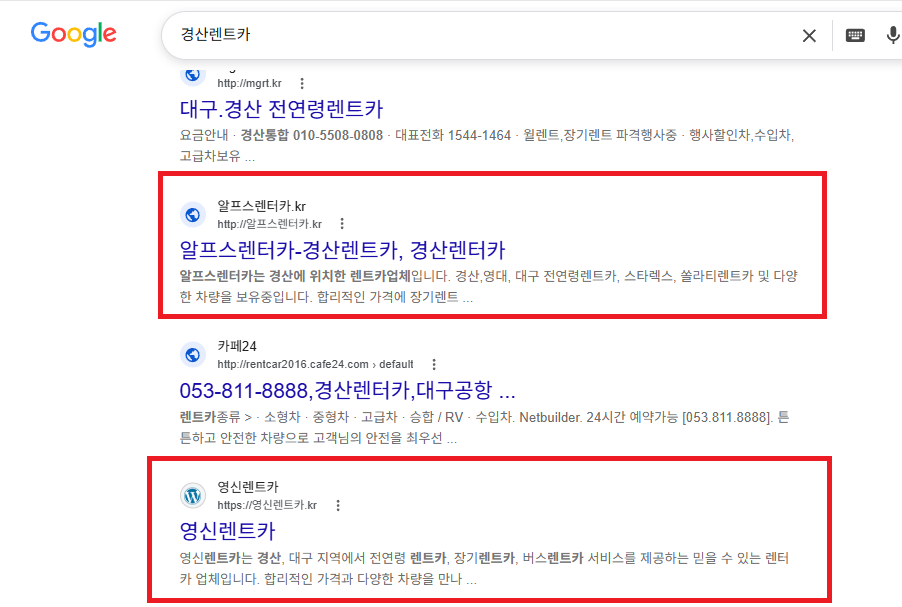Click snippet text starting 요금안내 · 경산통합

pyautogui.click(x=487, y=146)
